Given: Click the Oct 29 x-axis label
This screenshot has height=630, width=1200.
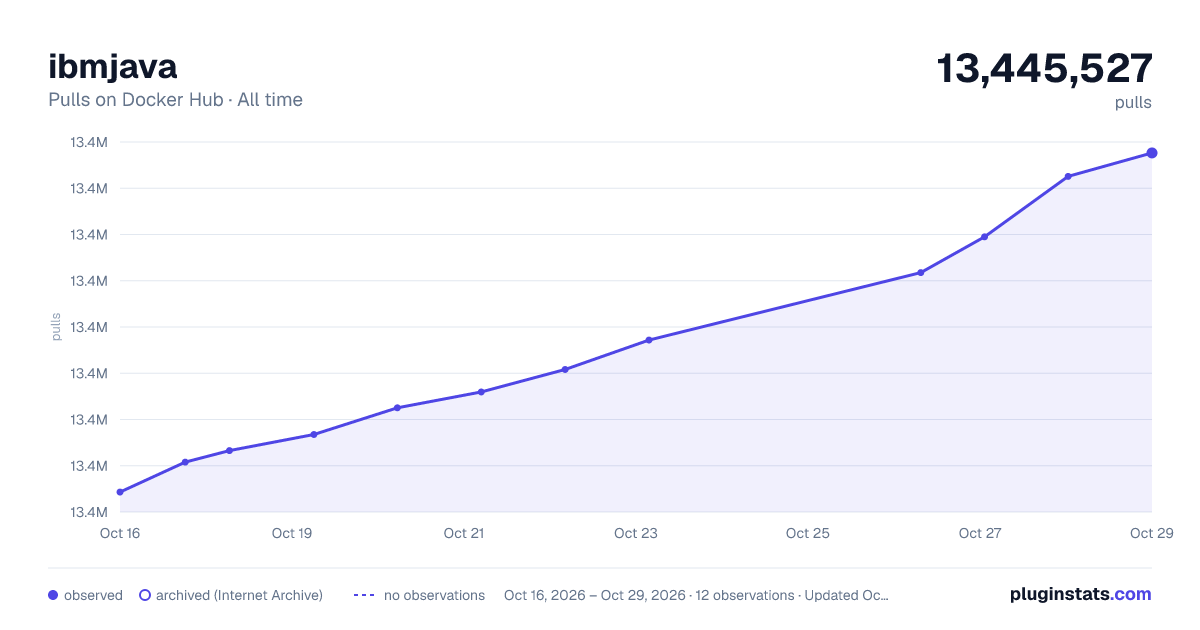Looking at the screenshot, I should click(1151, 533).
